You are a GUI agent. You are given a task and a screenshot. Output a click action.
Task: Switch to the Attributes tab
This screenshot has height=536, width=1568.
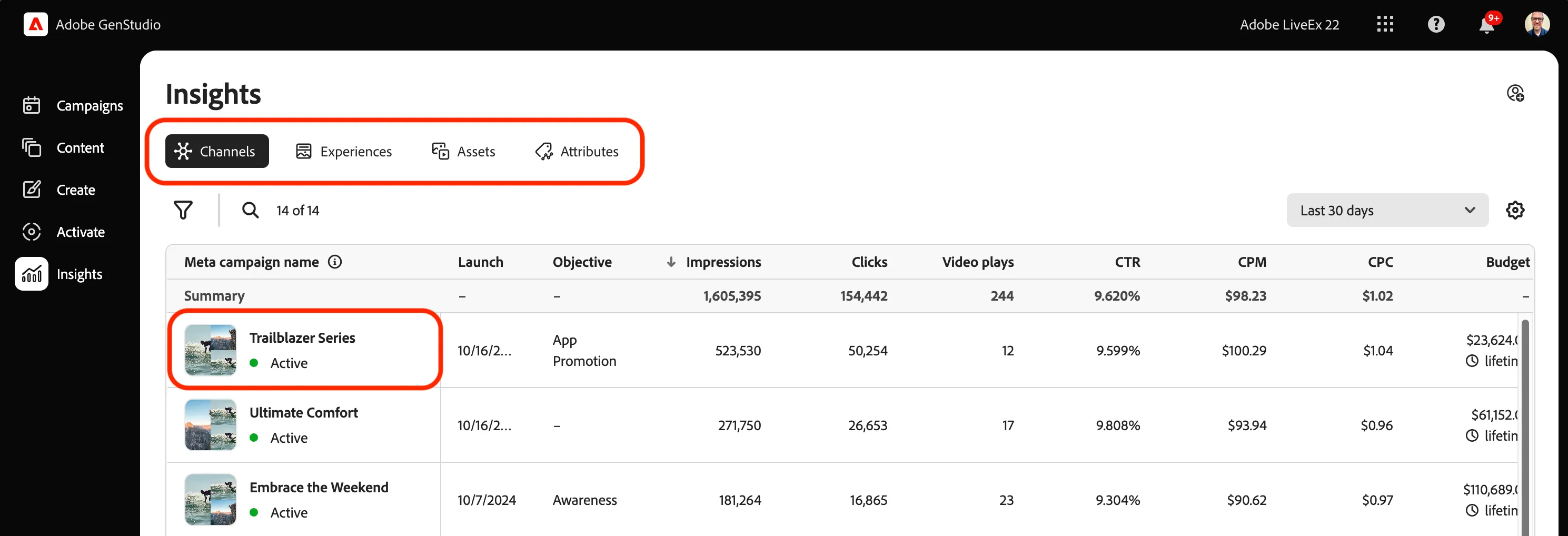[577, 151]
